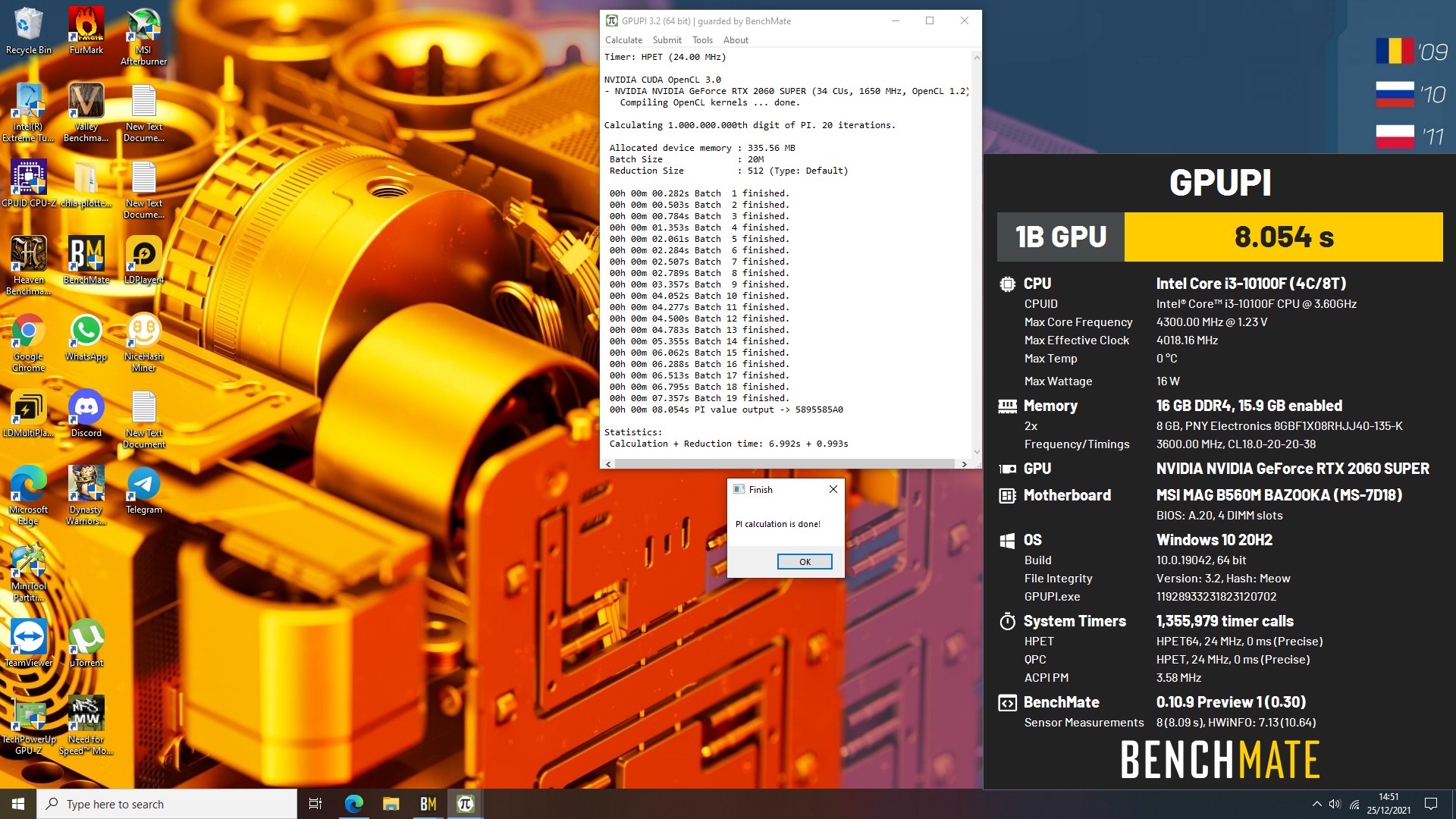Show hidden system tray icons
Viewport: 1456px width, 819px height.
1316,804
